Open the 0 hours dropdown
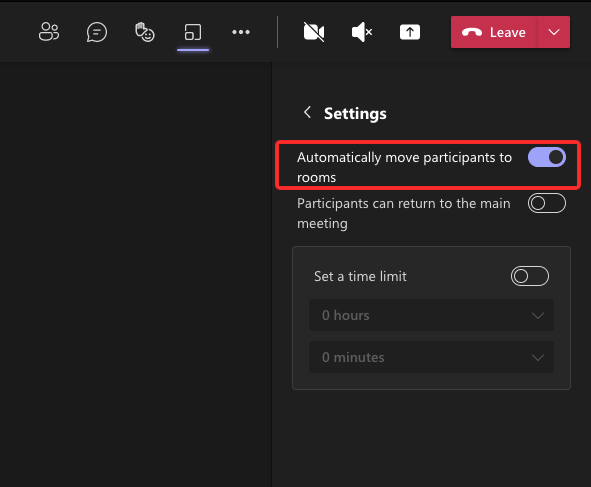The width and height of the screenshot is (591, 487). [431, 315]
